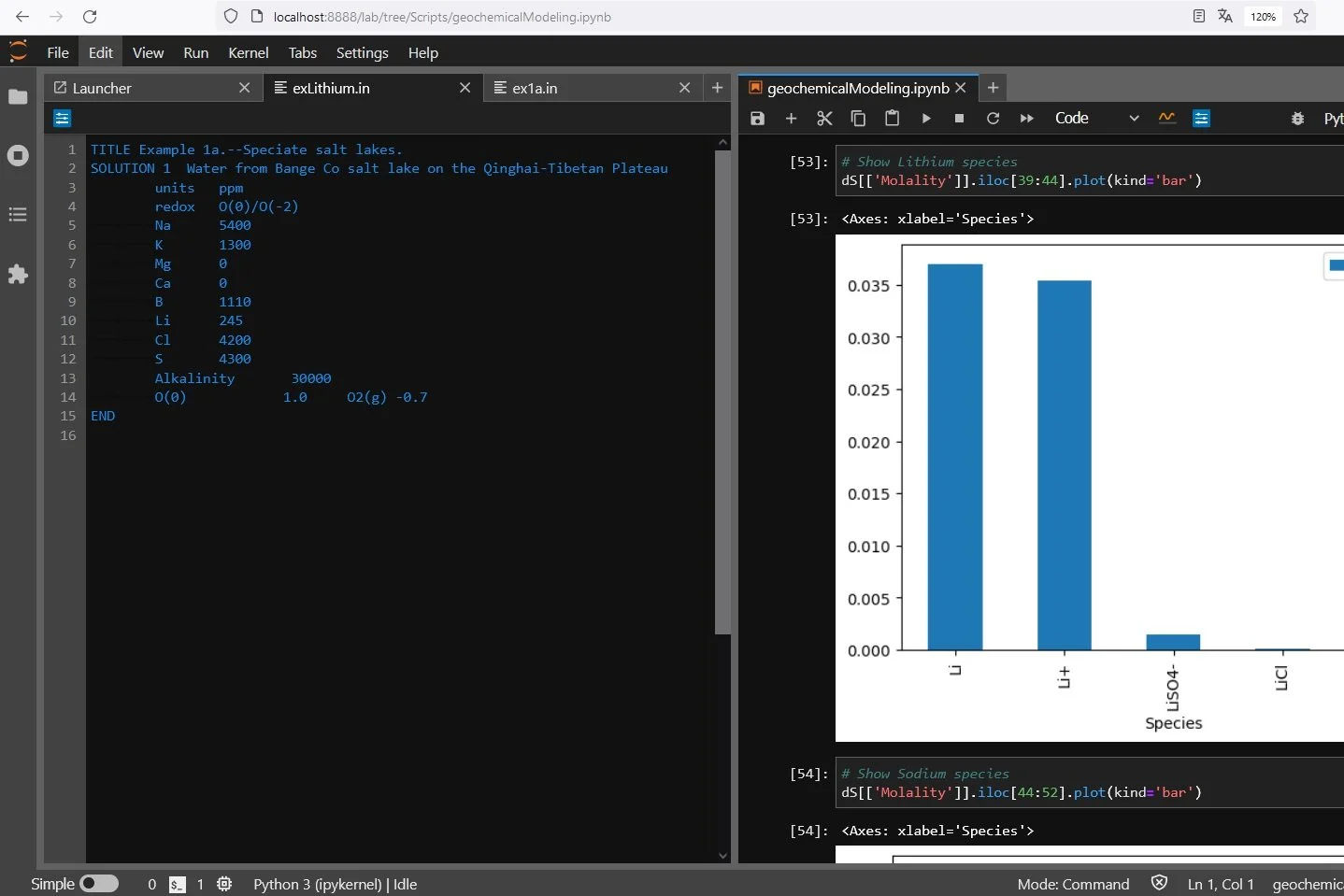Screen dimensions: 1344x896
Task: Show running terminals and kernels panel
Action: [18, 156]
